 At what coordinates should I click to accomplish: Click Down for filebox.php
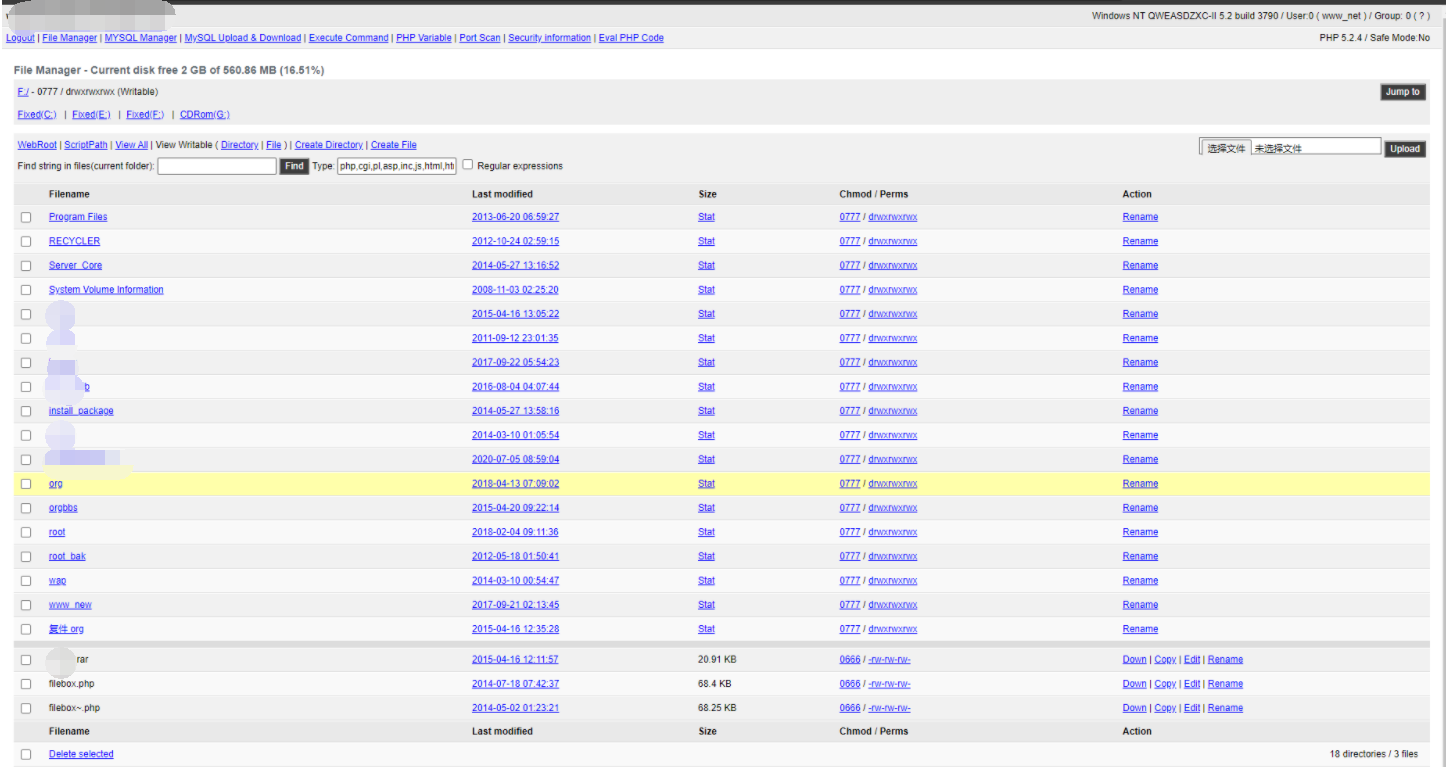1135,684
